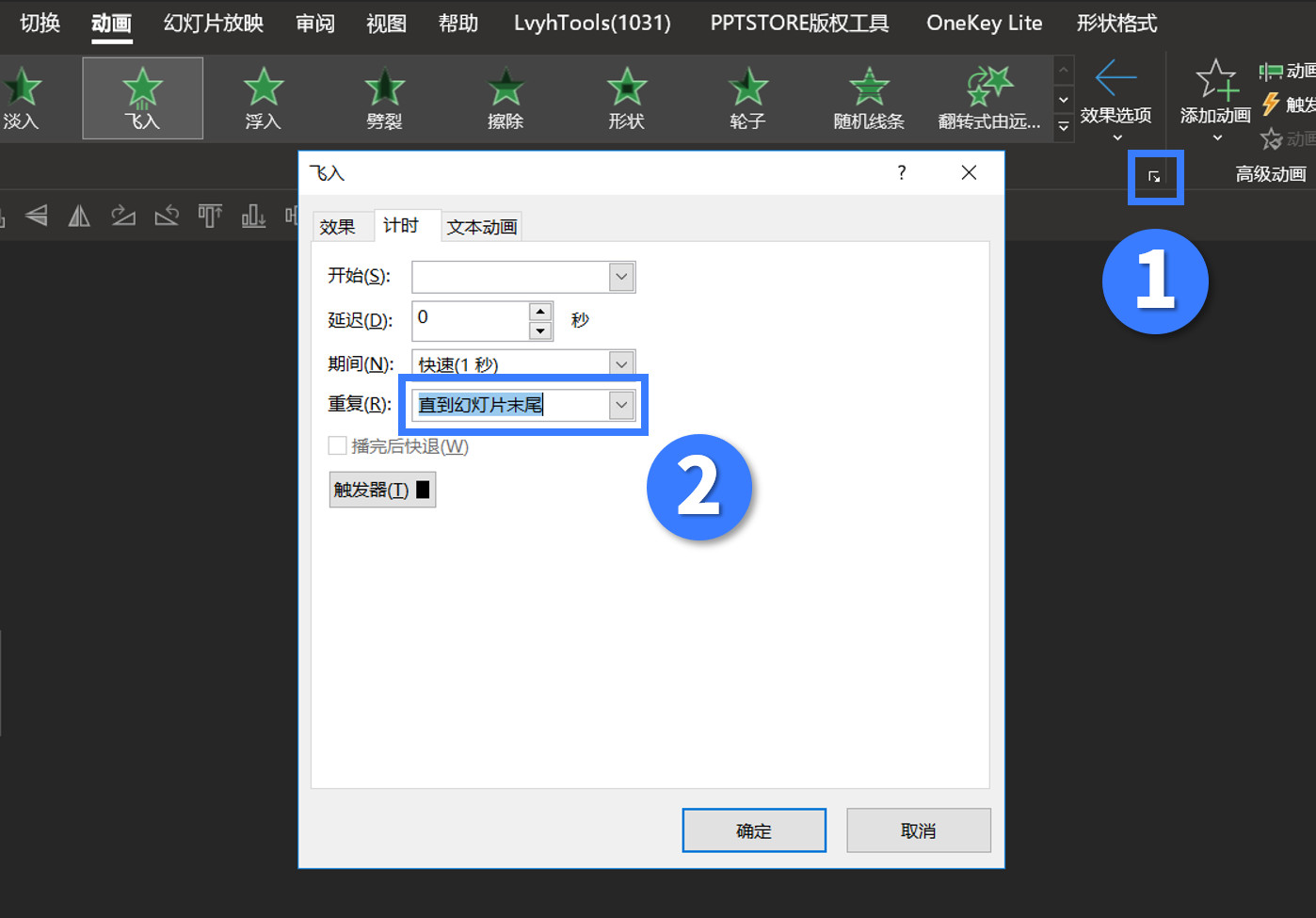This screenshot has width=1316, height=918.
Task: Apply the 劈裂 (Split) animation effect
Action: [384, 98]
